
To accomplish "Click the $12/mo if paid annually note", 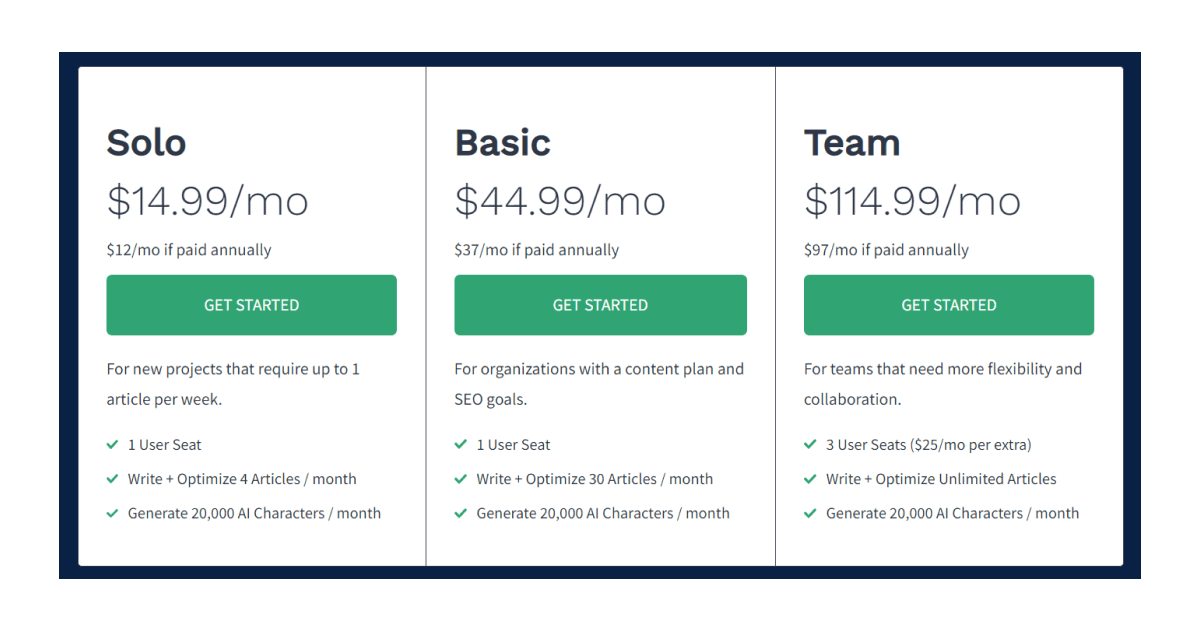I will 189,250.
